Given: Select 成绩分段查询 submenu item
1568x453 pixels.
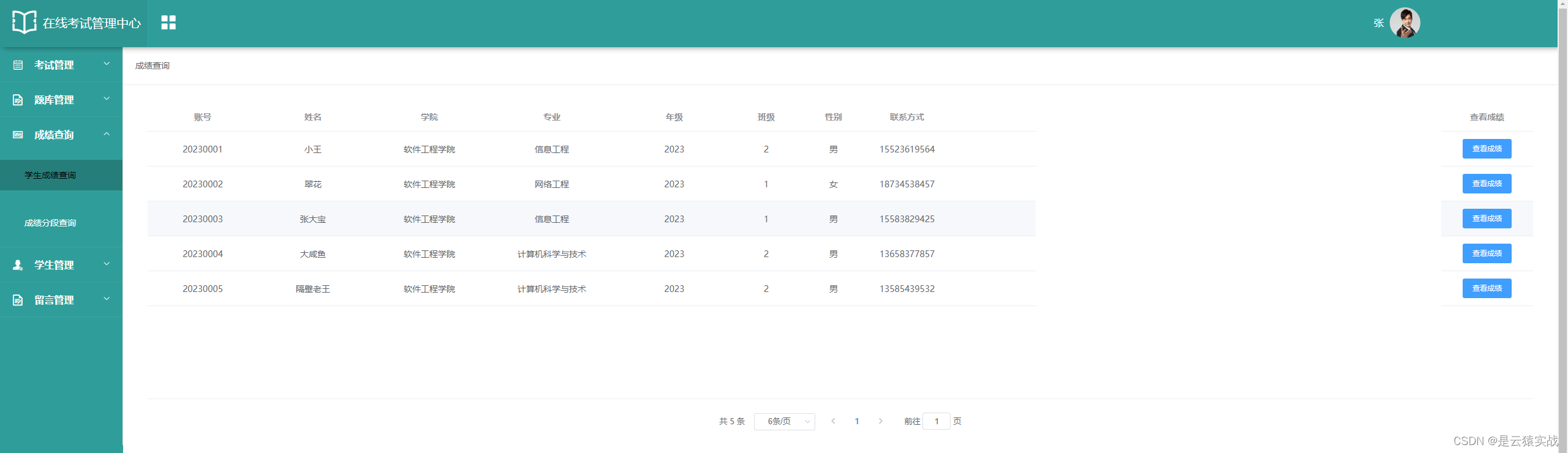Looking at the screenshot, I should point(61,223).
